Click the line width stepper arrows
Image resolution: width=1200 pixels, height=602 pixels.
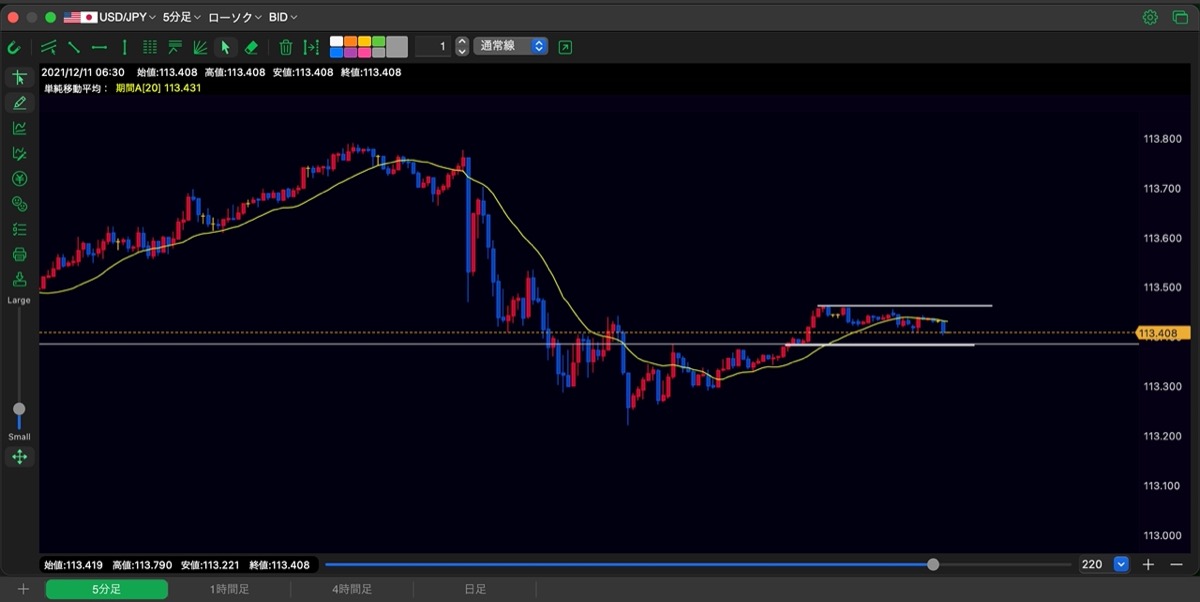(x=461, y=46)
